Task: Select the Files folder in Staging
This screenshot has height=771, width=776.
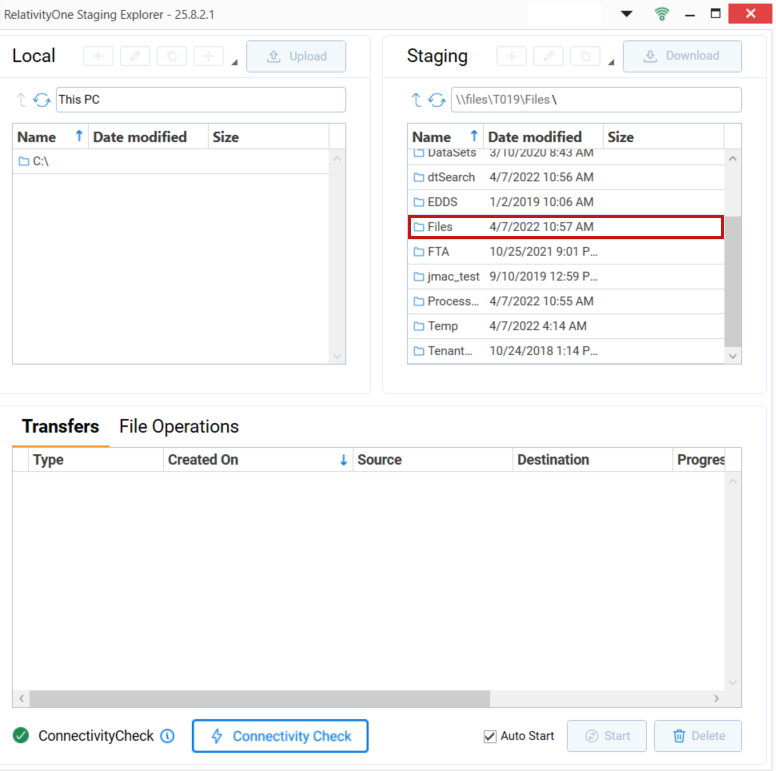Action: (x=566, y=227)
